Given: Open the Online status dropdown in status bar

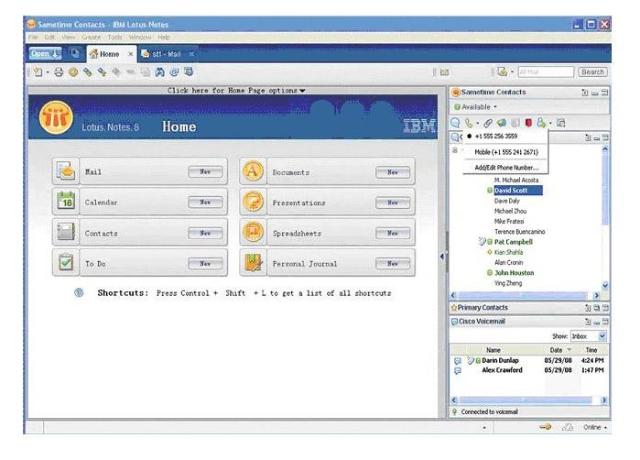Looking at the screenshot, I should click(595, 427).
